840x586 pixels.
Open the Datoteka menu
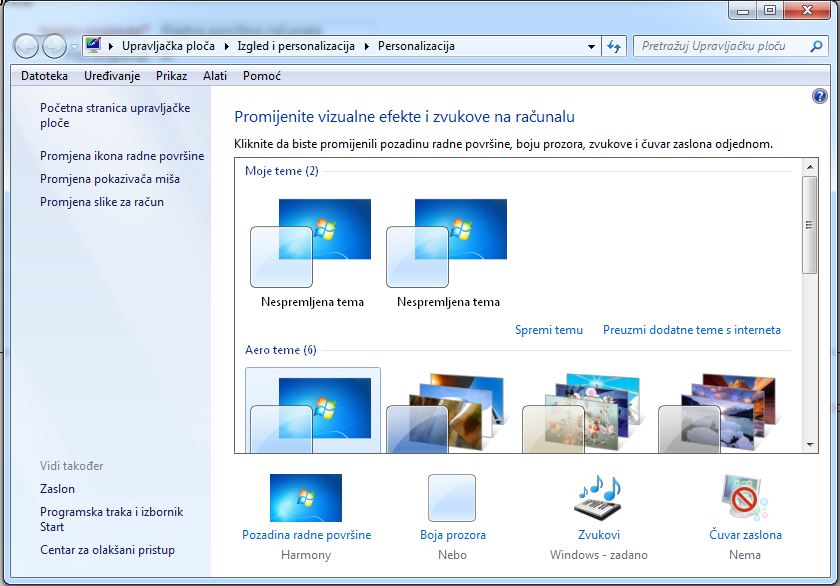[44, 76]
